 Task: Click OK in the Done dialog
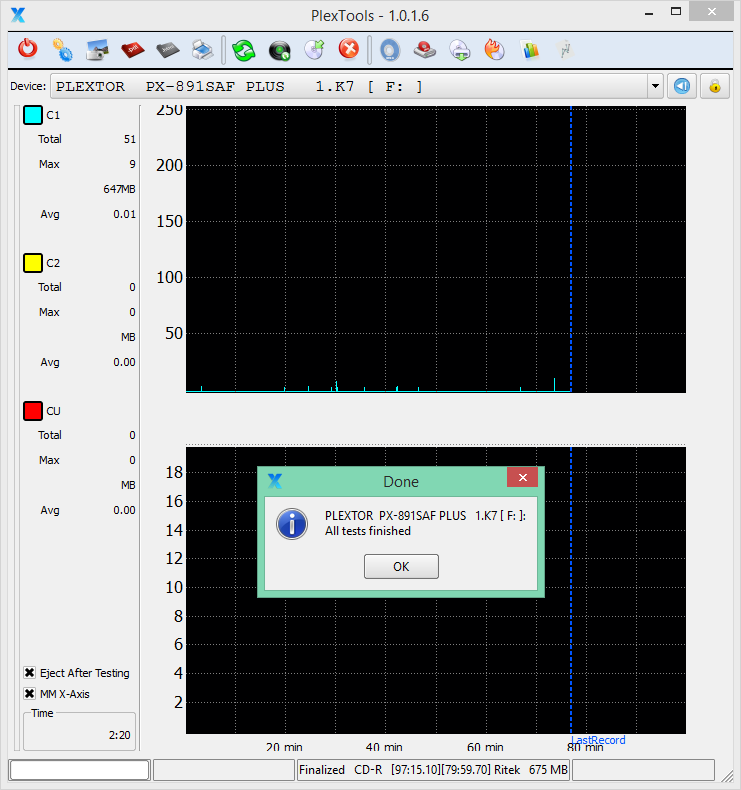tap(401, 566)
